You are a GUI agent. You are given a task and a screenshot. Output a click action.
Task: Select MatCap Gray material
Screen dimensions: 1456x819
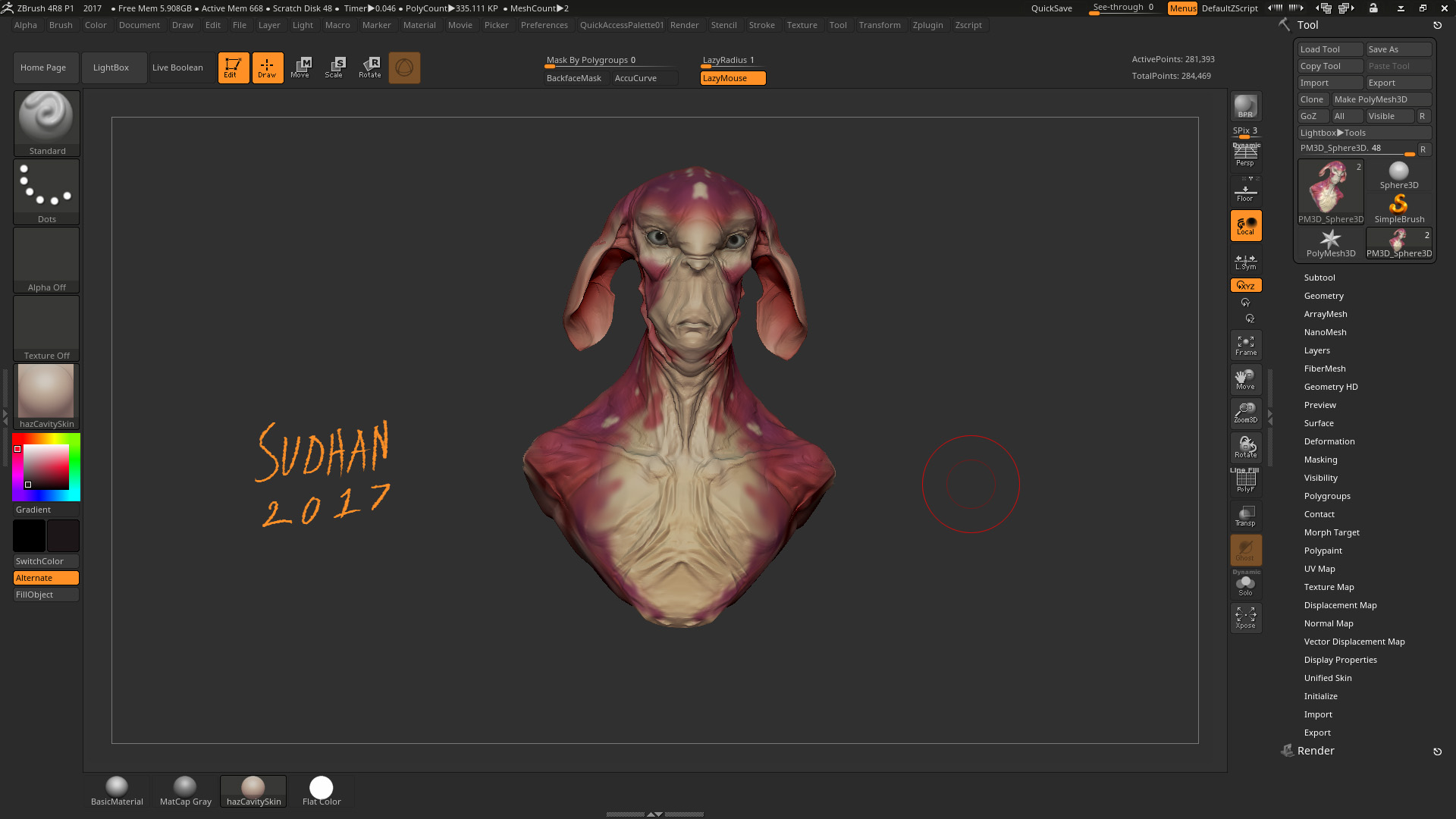(185, 791)
